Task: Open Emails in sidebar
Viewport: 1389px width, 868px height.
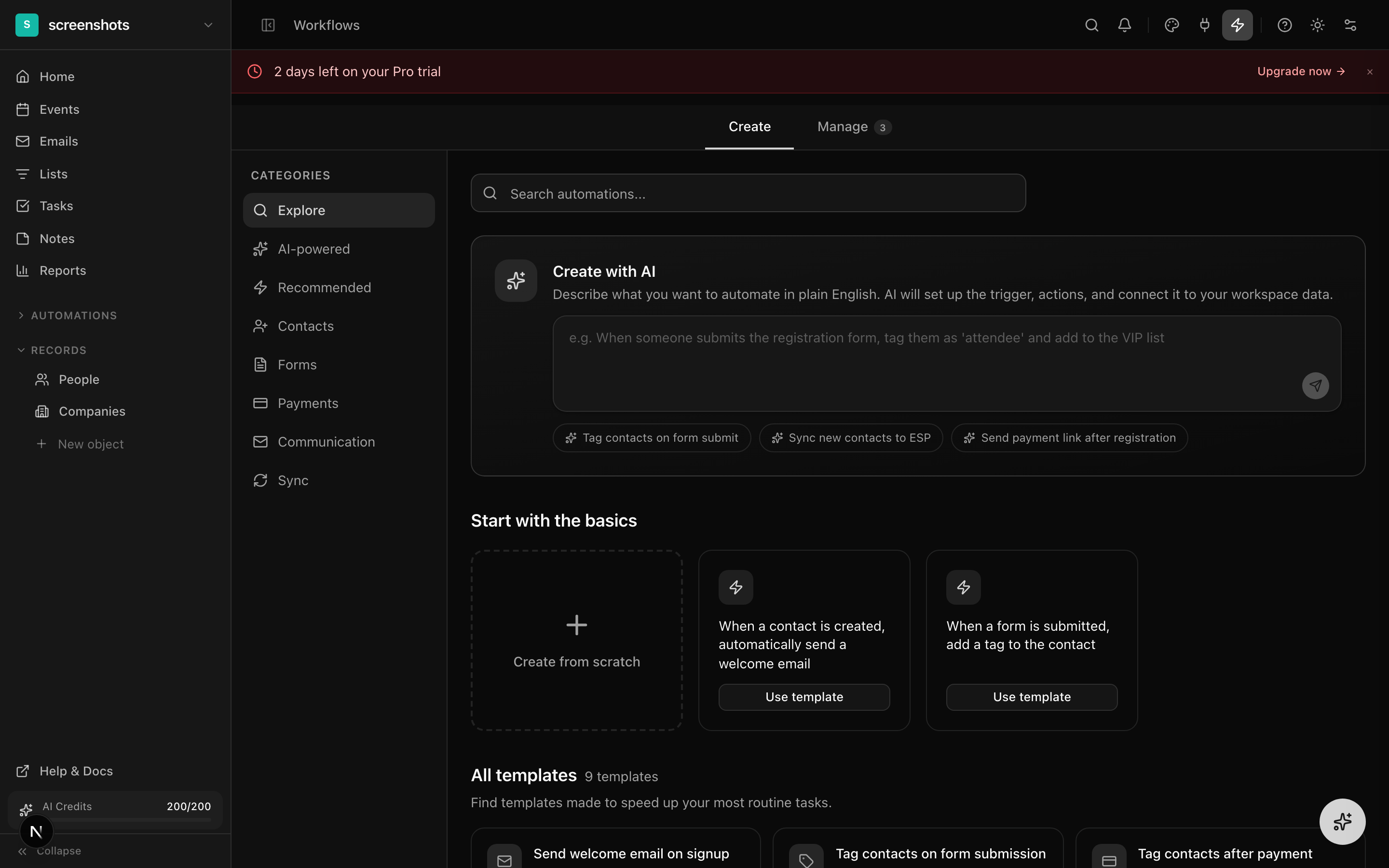Action: (x=115, y=141)
